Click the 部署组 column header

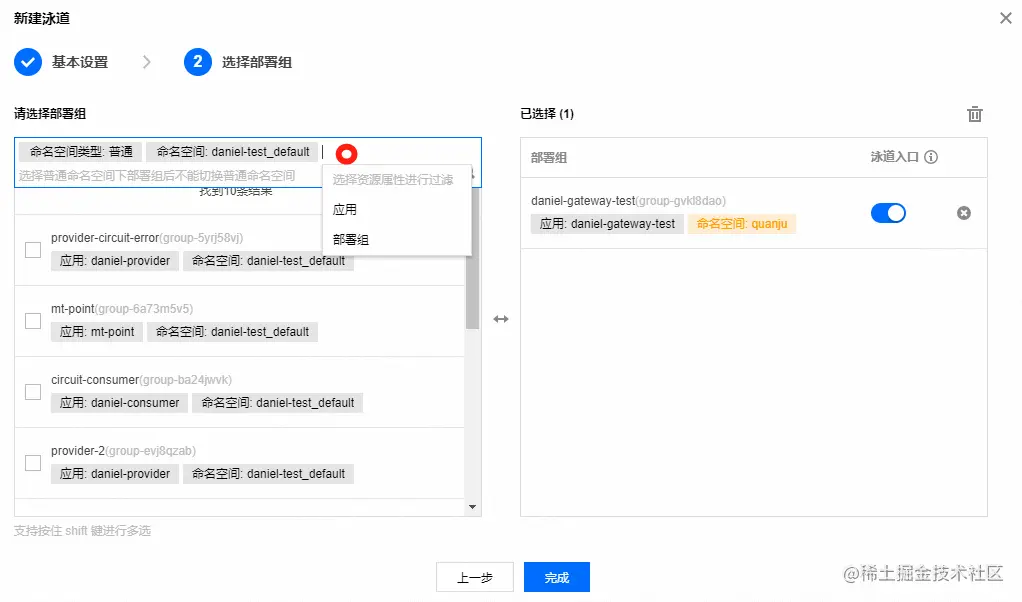pos(549,158)
